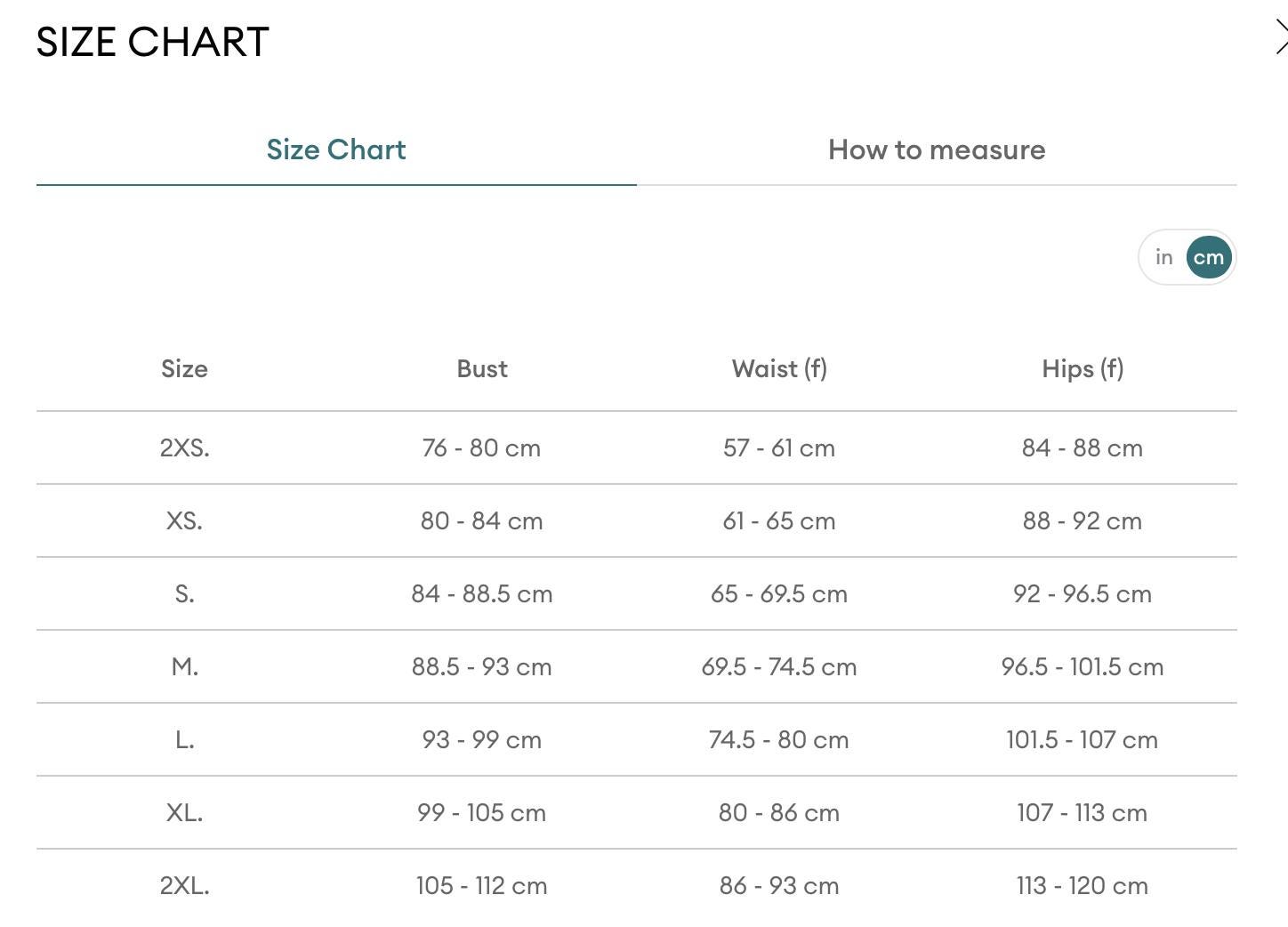1288x927 pixels.
Task: Select the 2XS. size row label
Action: pos(184,448)
